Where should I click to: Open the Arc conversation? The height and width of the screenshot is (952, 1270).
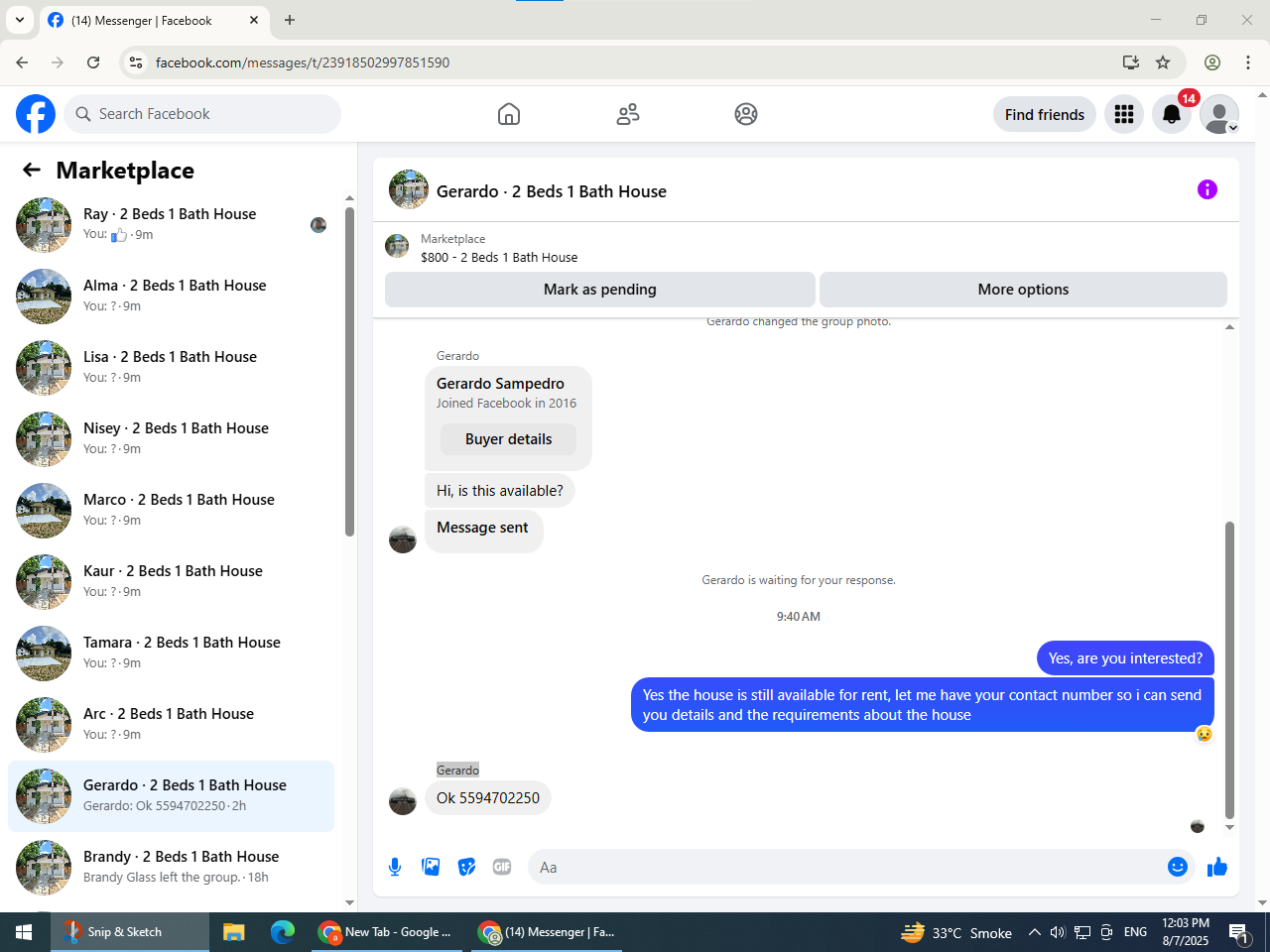coord(171,725)
